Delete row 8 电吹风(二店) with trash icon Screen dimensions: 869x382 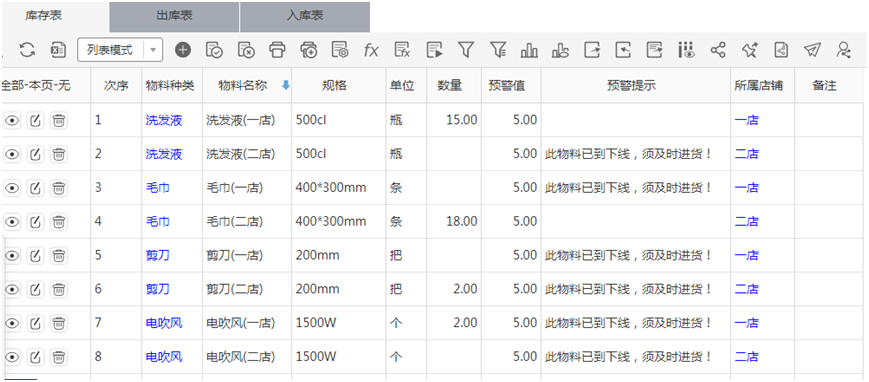(x=59, y=356)
